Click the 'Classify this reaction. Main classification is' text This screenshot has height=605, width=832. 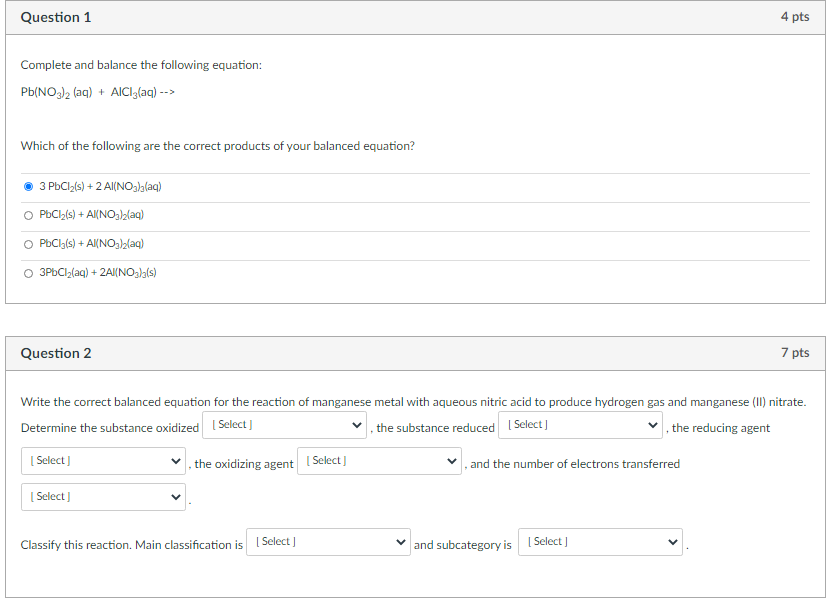click(x=132, y=545)
